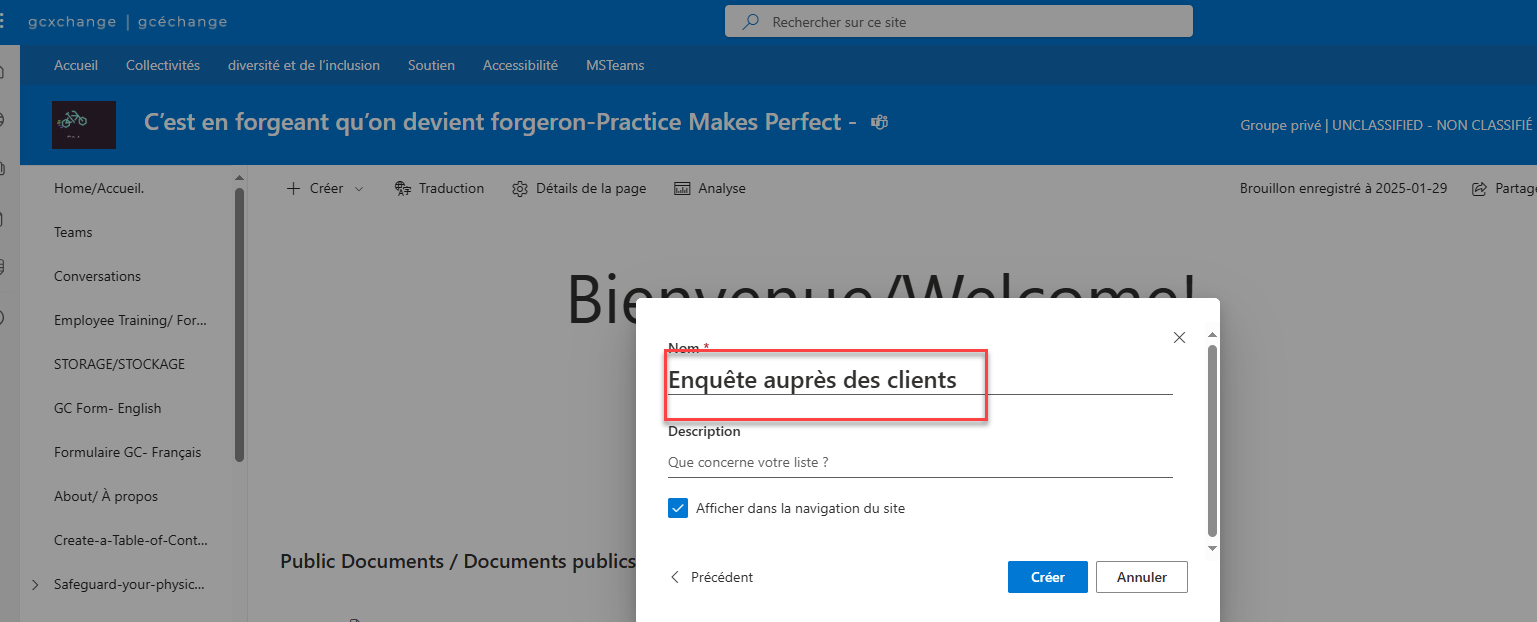Expand the Safeguard-your-physic... navigation item
1537x622 pixels.
click(35, 584)
